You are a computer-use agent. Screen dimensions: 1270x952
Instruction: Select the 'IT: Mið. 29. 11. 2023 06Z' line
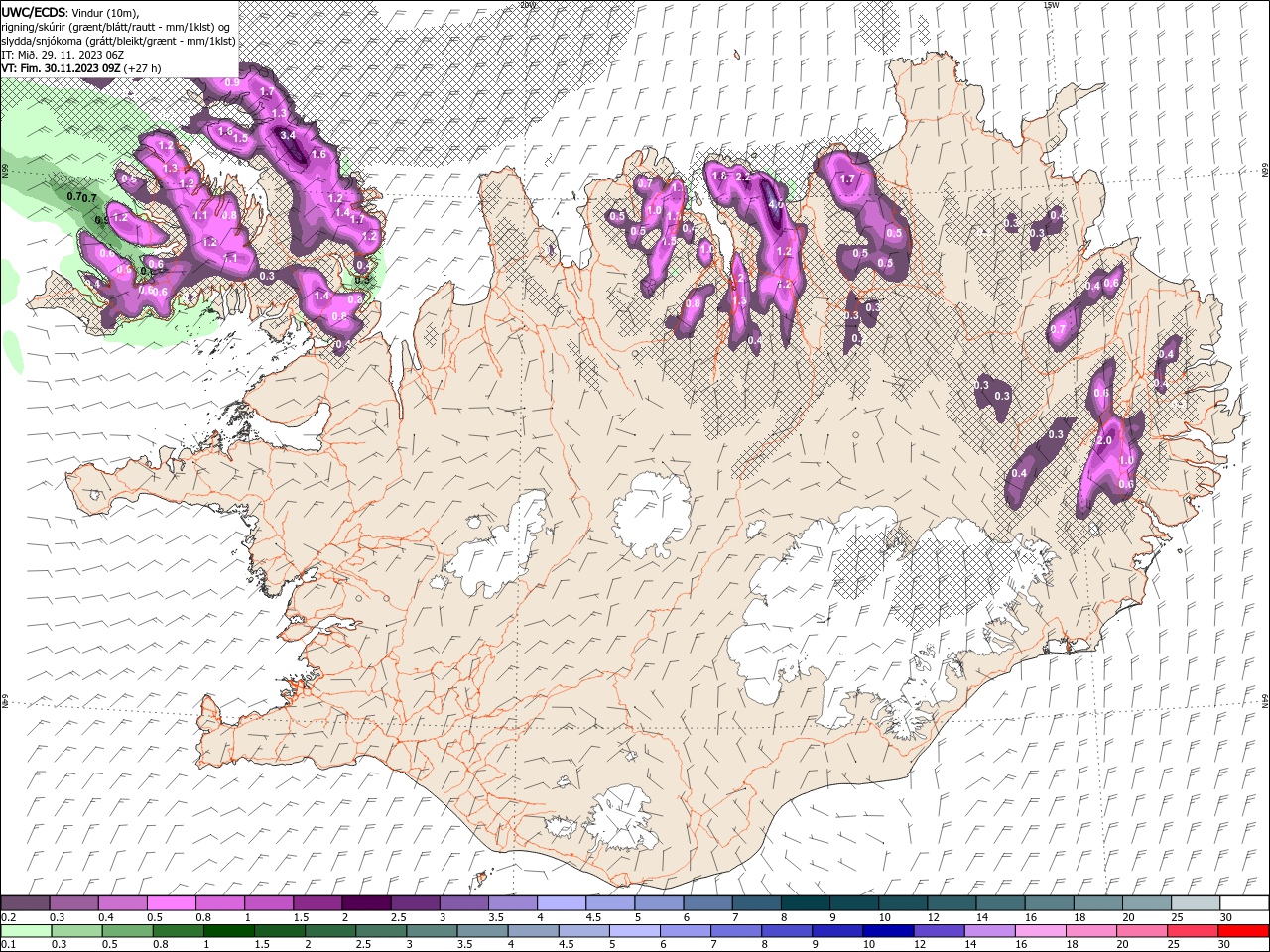(61, 55)
